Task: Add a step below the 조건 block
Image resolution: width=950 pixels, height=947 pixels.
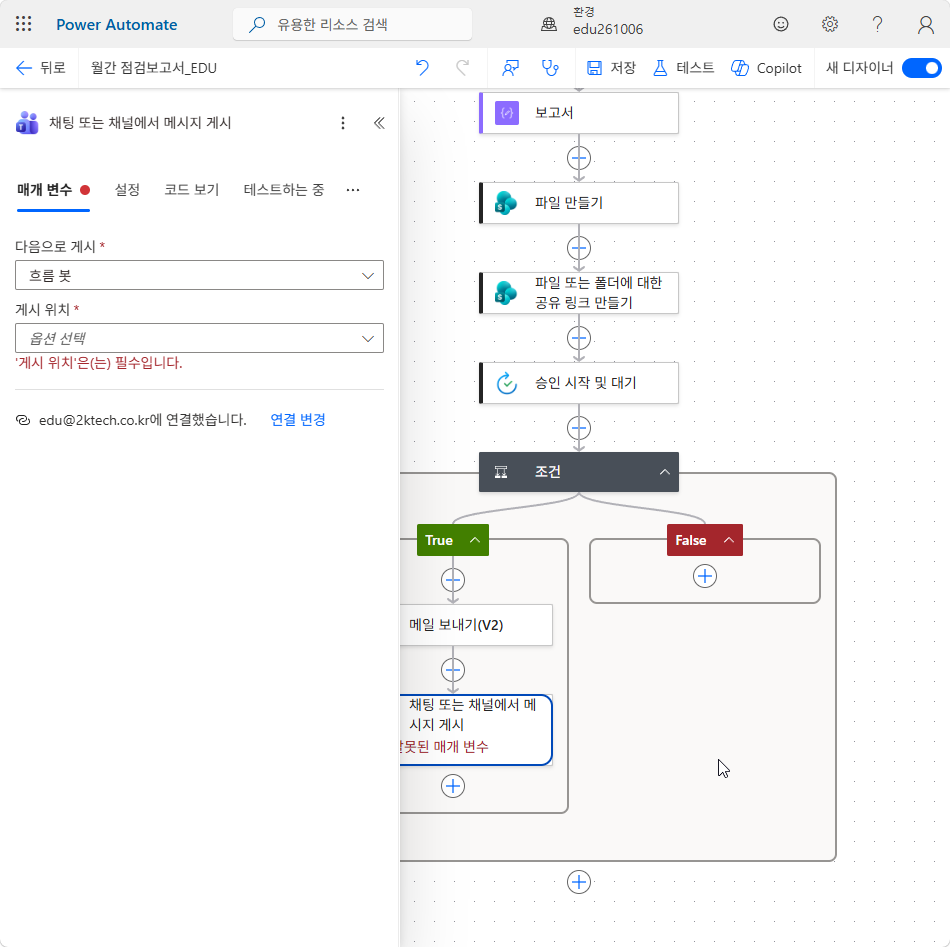Action: tap(579, 882)
